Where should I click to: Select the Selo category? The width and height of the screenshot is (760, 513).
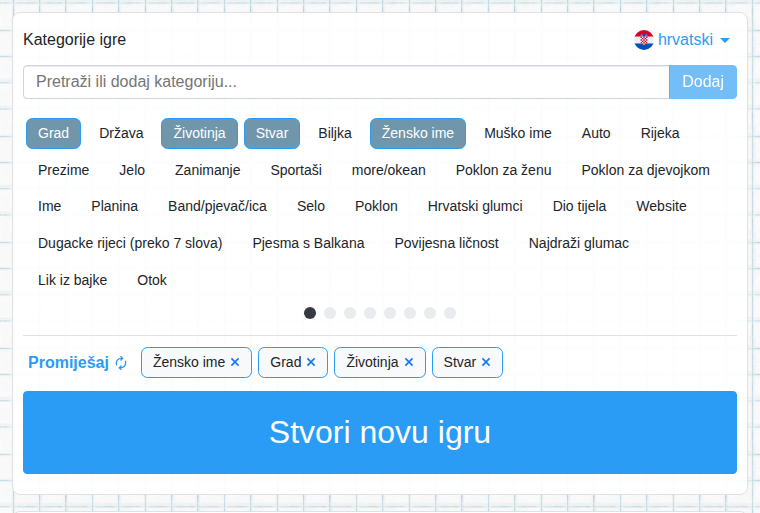(311, 206)
